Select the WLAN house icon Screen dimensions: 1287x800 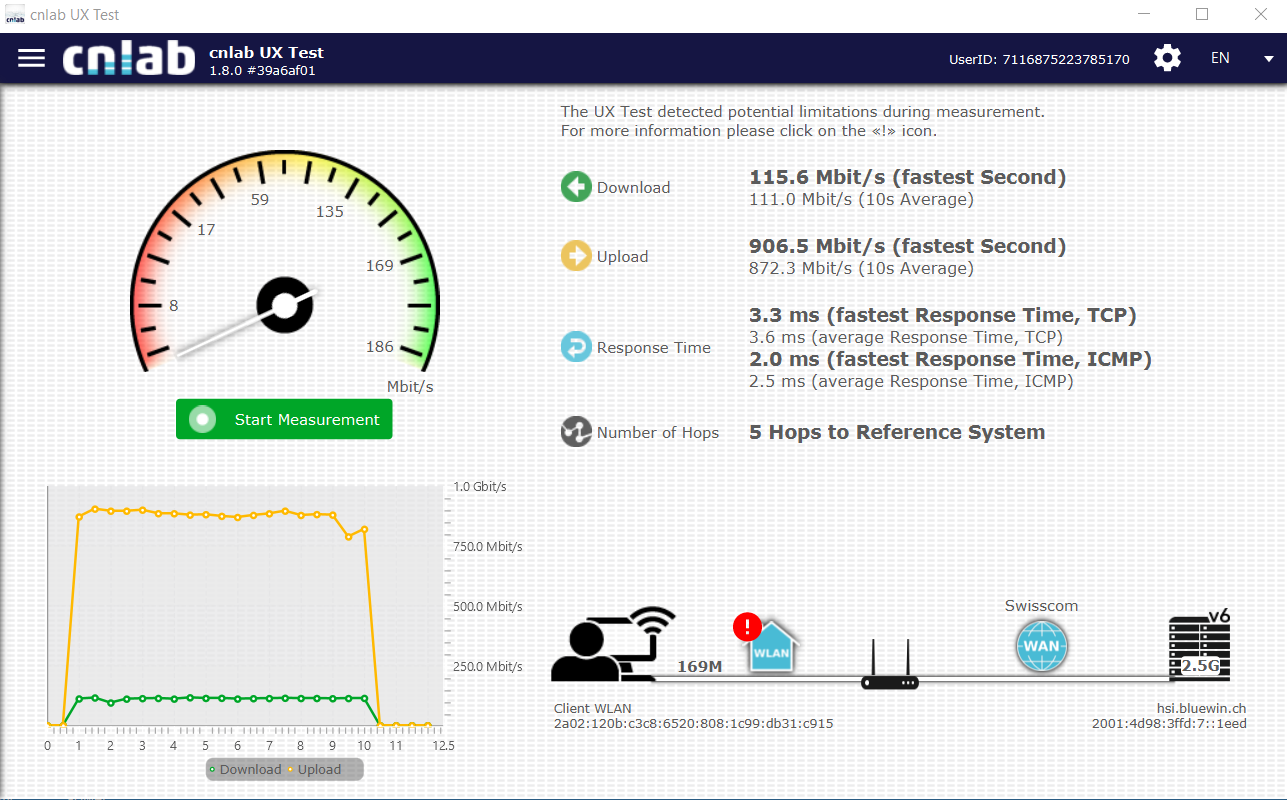(772, 647)
